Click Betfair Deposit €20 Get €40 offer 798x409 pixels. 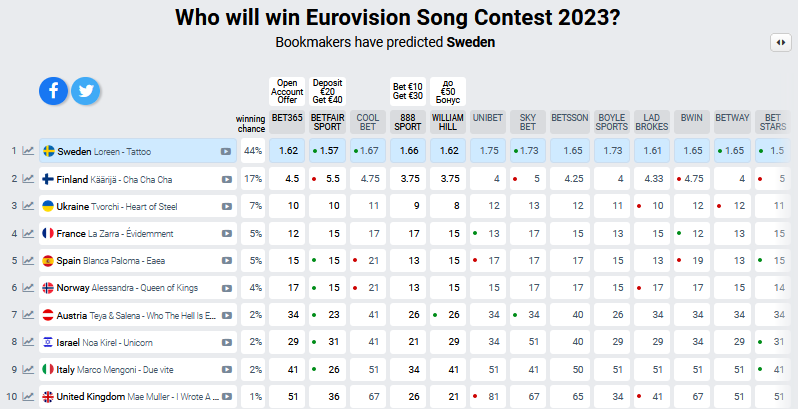click(x=327, y=91)
